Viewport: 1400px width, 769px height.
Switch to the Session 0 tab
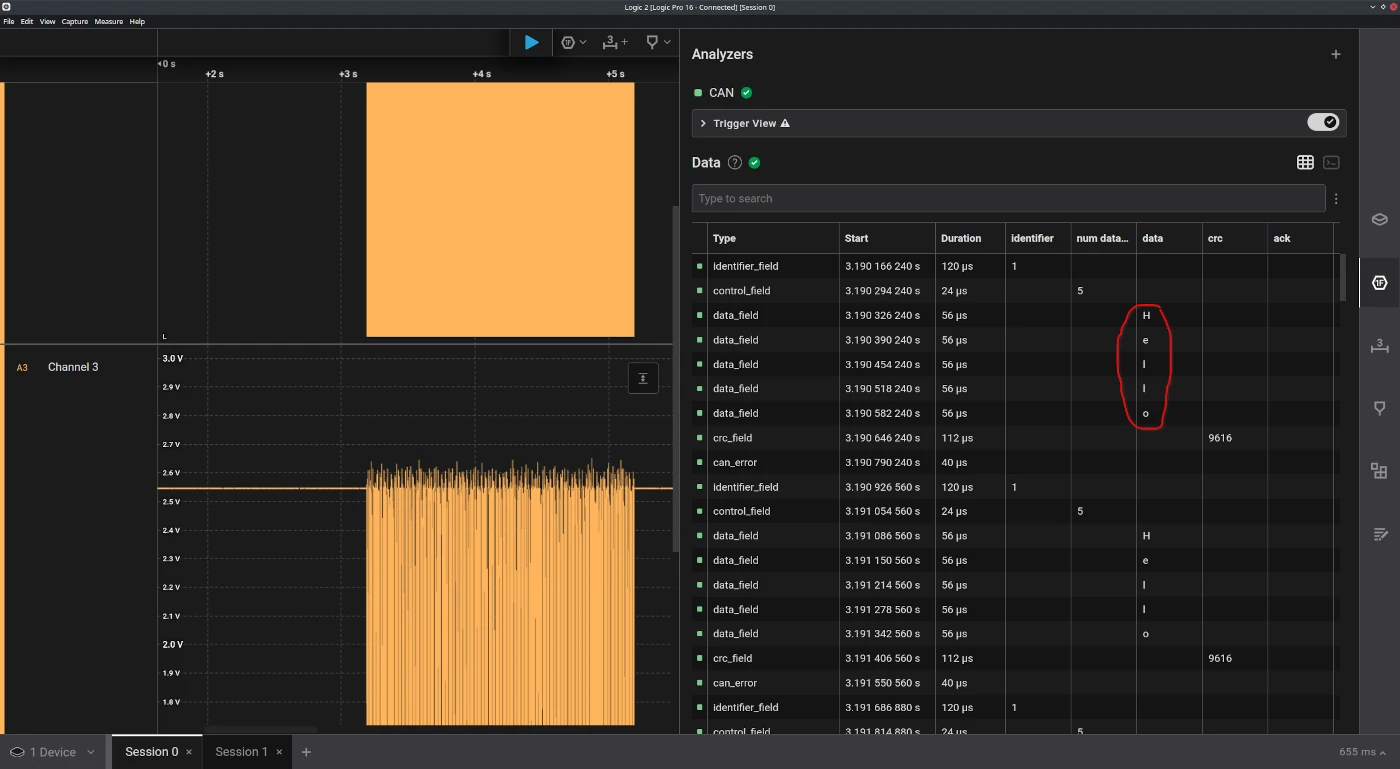coord(152,752)
